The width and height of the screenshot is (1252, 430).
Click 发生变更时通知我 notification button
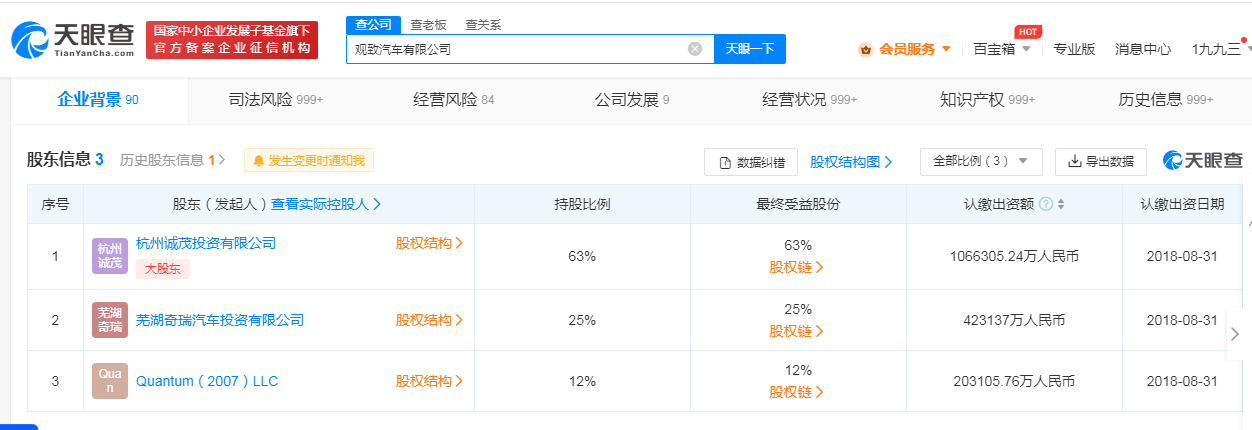[x=309, y=160]
